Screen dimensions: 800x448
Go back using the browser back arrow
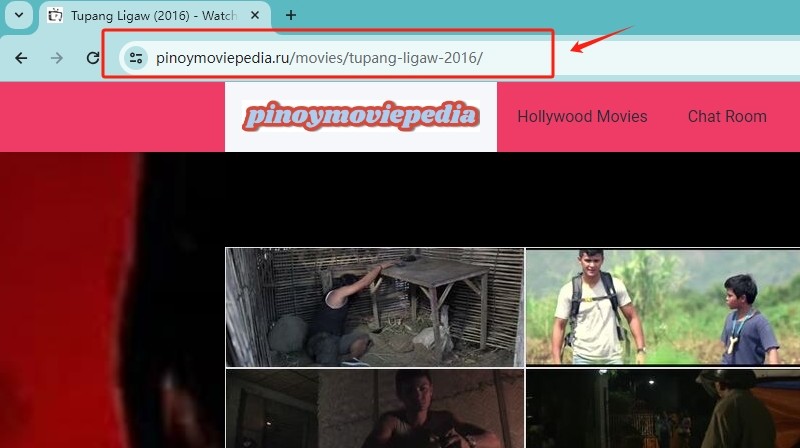point(21,58)
